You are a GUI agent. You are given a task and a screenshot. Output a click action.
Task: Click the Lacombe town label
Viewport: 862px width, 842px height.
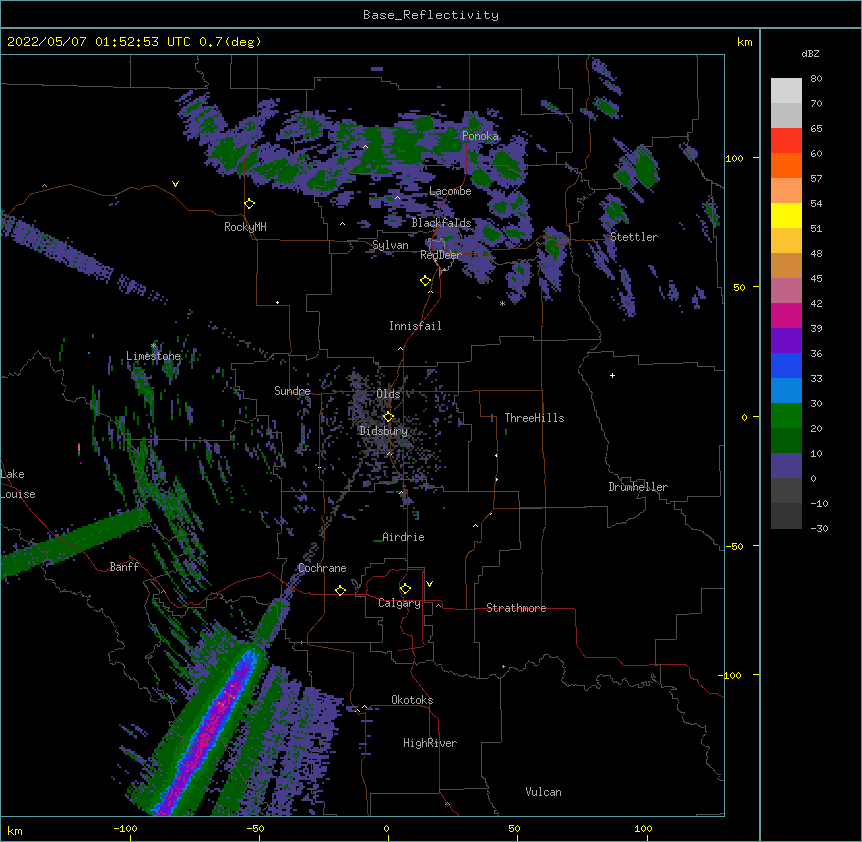pos(450,191)
